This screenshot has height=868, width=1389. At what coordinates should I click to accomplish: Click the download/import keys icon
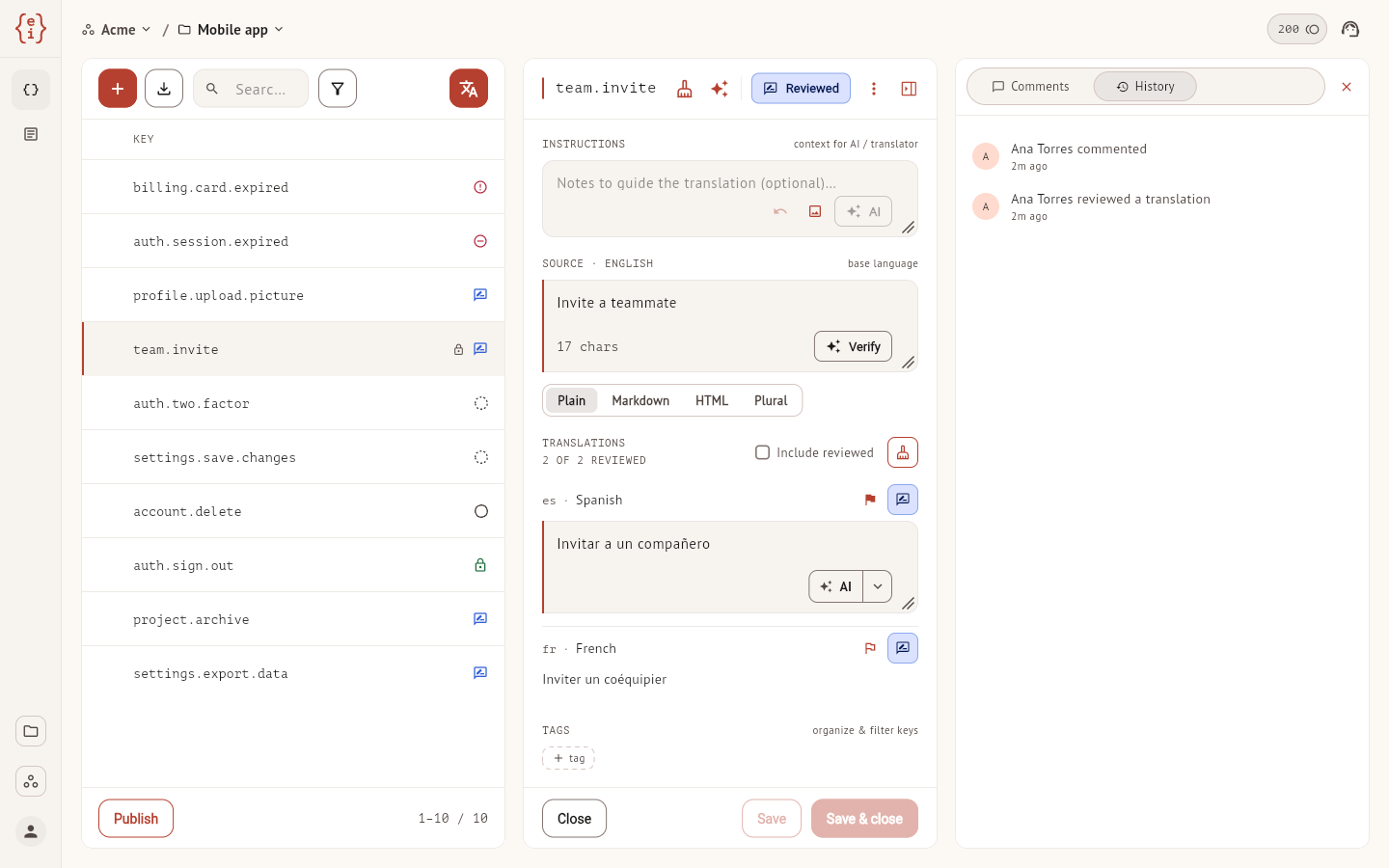click(164, 89)
